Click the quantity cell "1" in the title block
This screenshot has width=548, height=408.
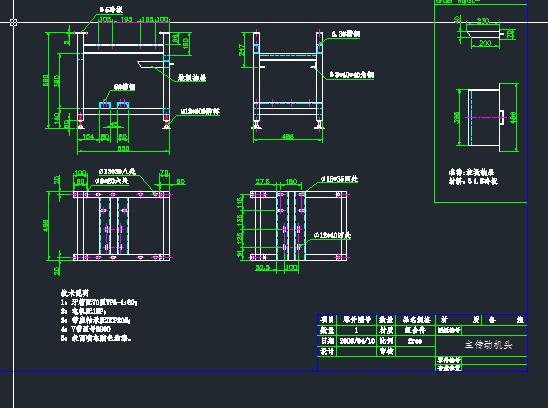coord(356,330)
